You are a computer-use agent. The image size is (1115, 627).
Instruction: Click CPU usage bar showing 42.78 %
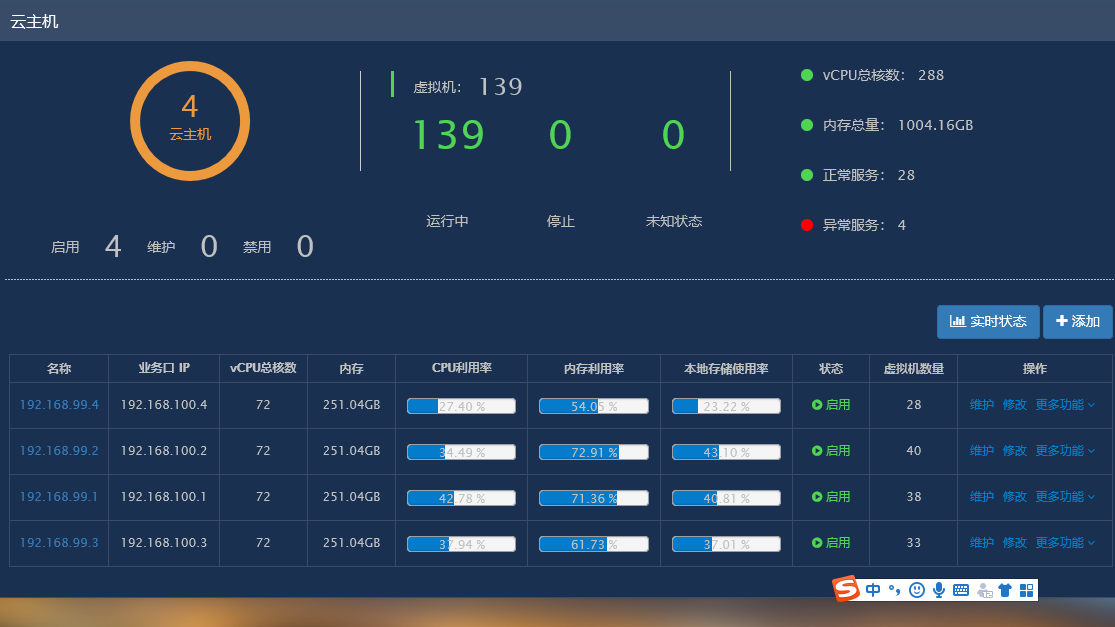click(x=462, y=498)
